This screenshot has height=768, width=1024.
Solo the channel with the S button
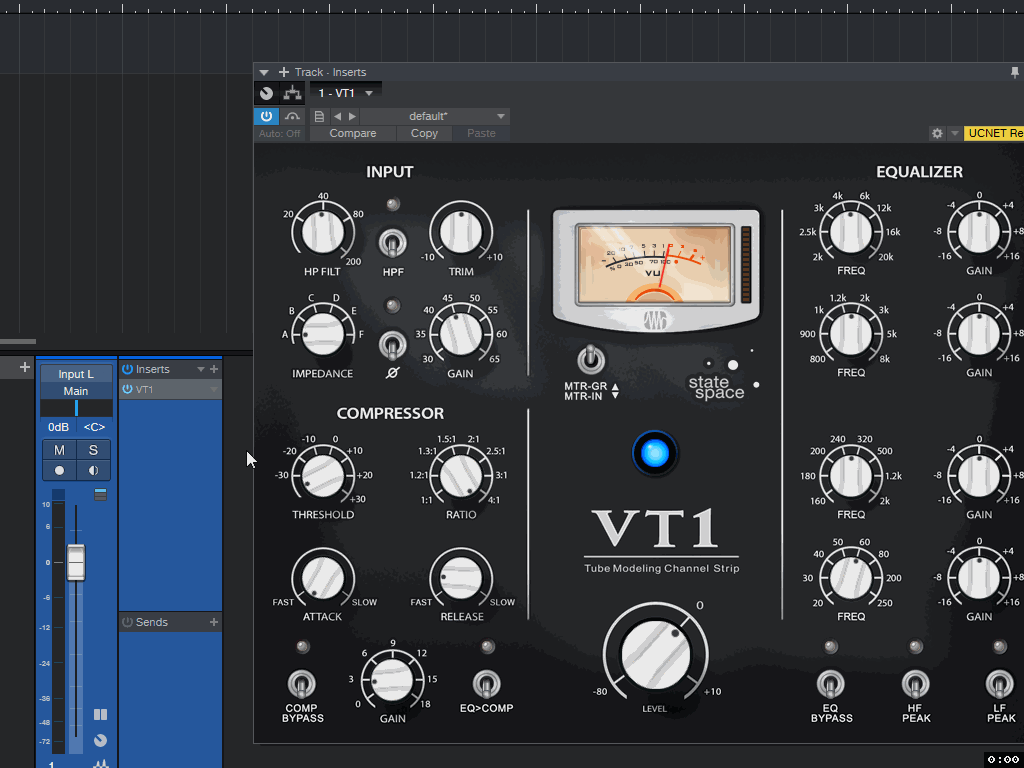(x=93, y=450)
